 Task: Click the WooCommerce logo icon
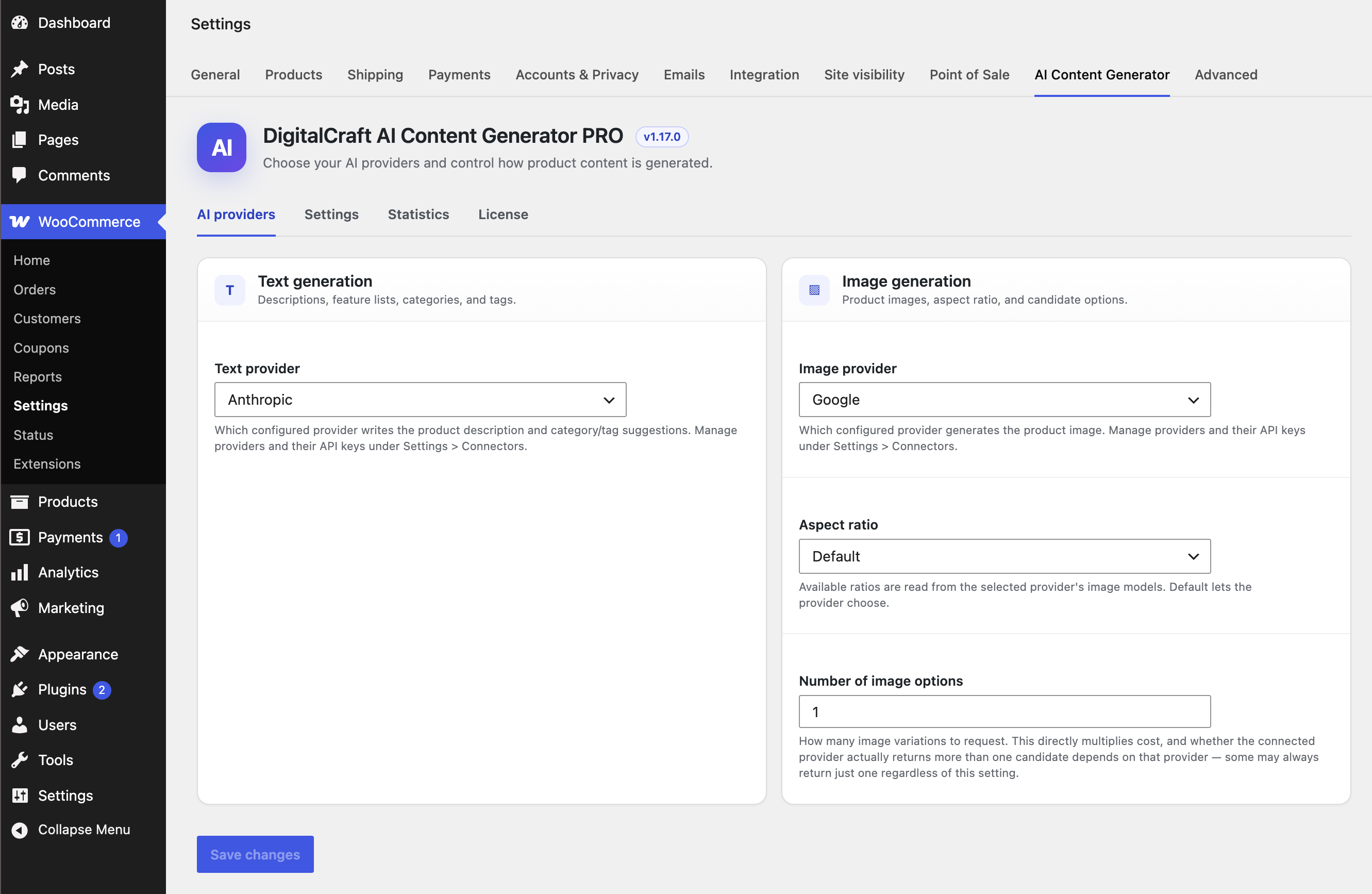click(x=20, y=222)
